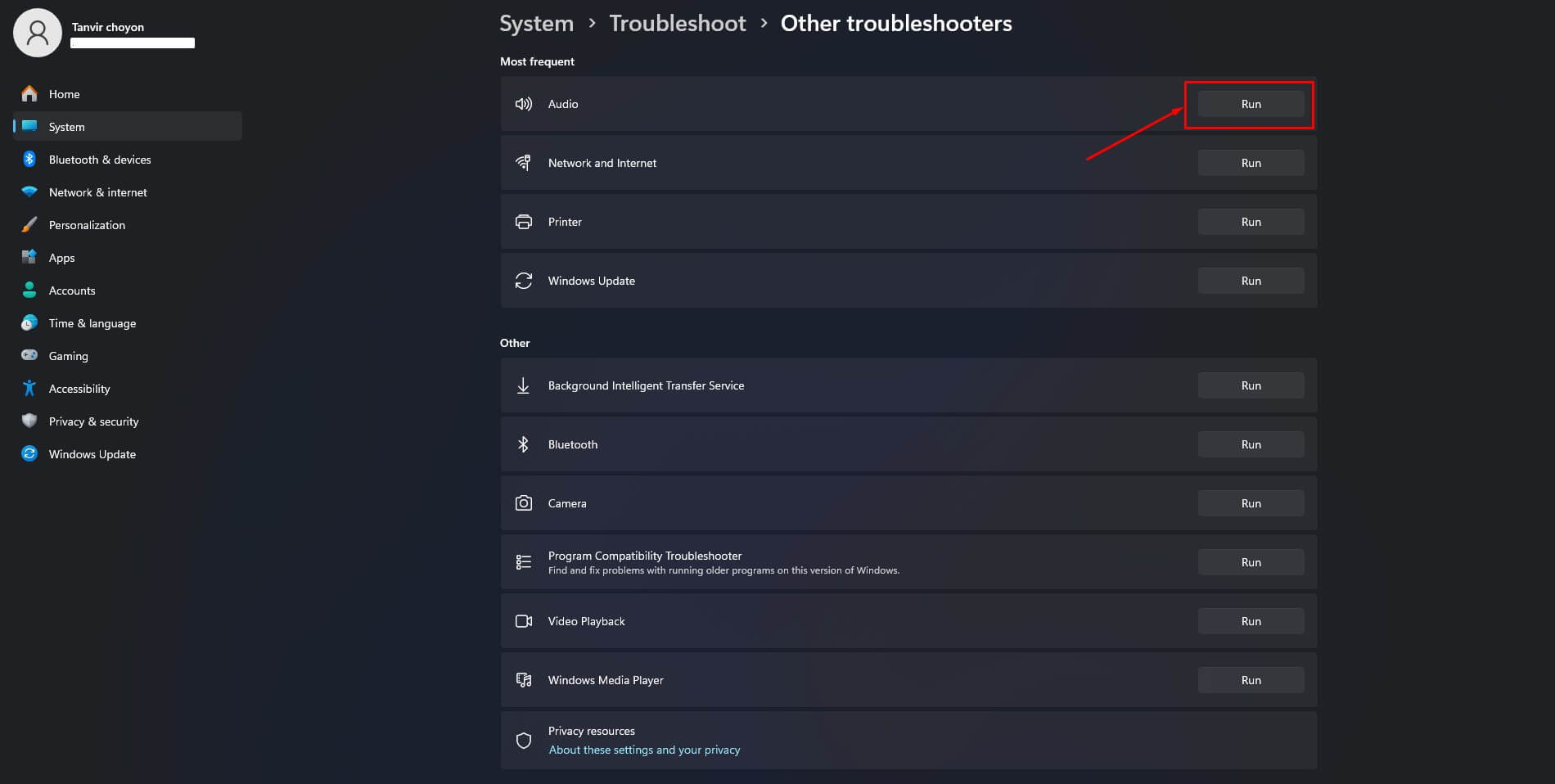Click the Accounts person icon
This screenshot has width=1555, height=784.
pos(29,291)
